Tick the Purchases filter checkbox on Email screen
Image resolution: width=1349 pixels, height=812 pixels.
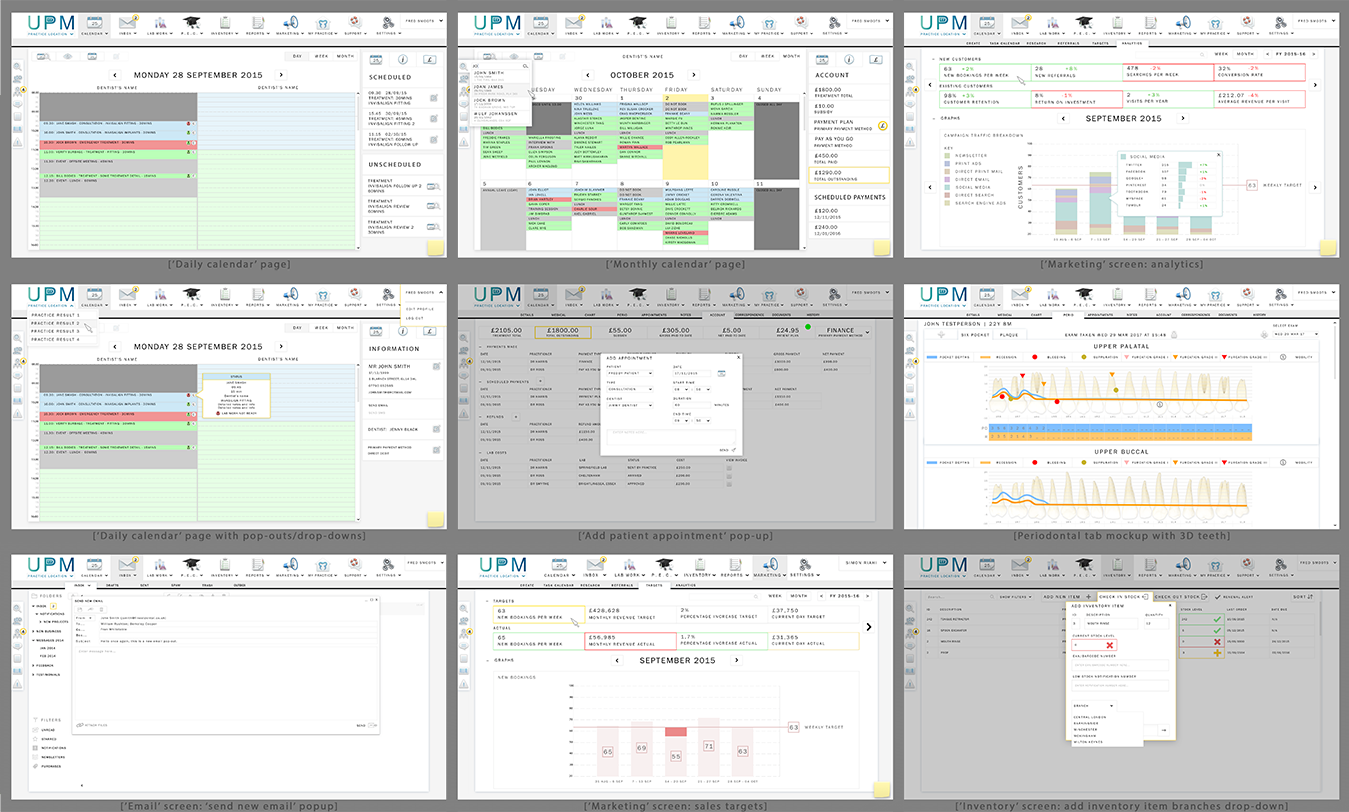click(x=35, y=766)
